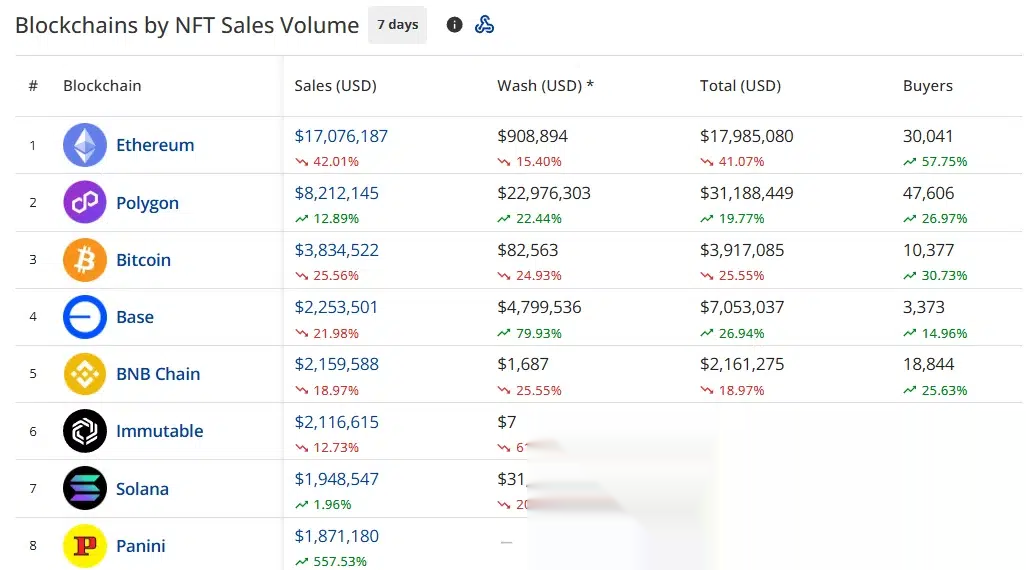
Task: Click BNB Chain total value $2,161,275
Action: 742,364
